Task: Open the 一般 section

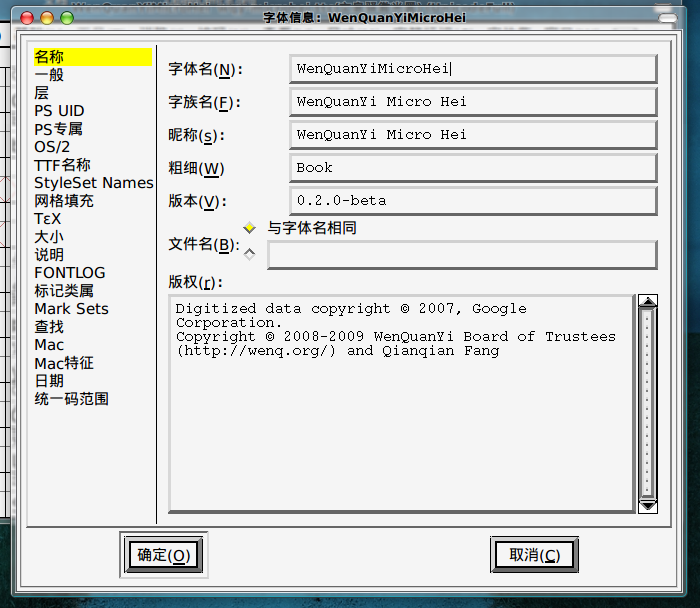Action: pyautogui.click(x=49, y=75)
